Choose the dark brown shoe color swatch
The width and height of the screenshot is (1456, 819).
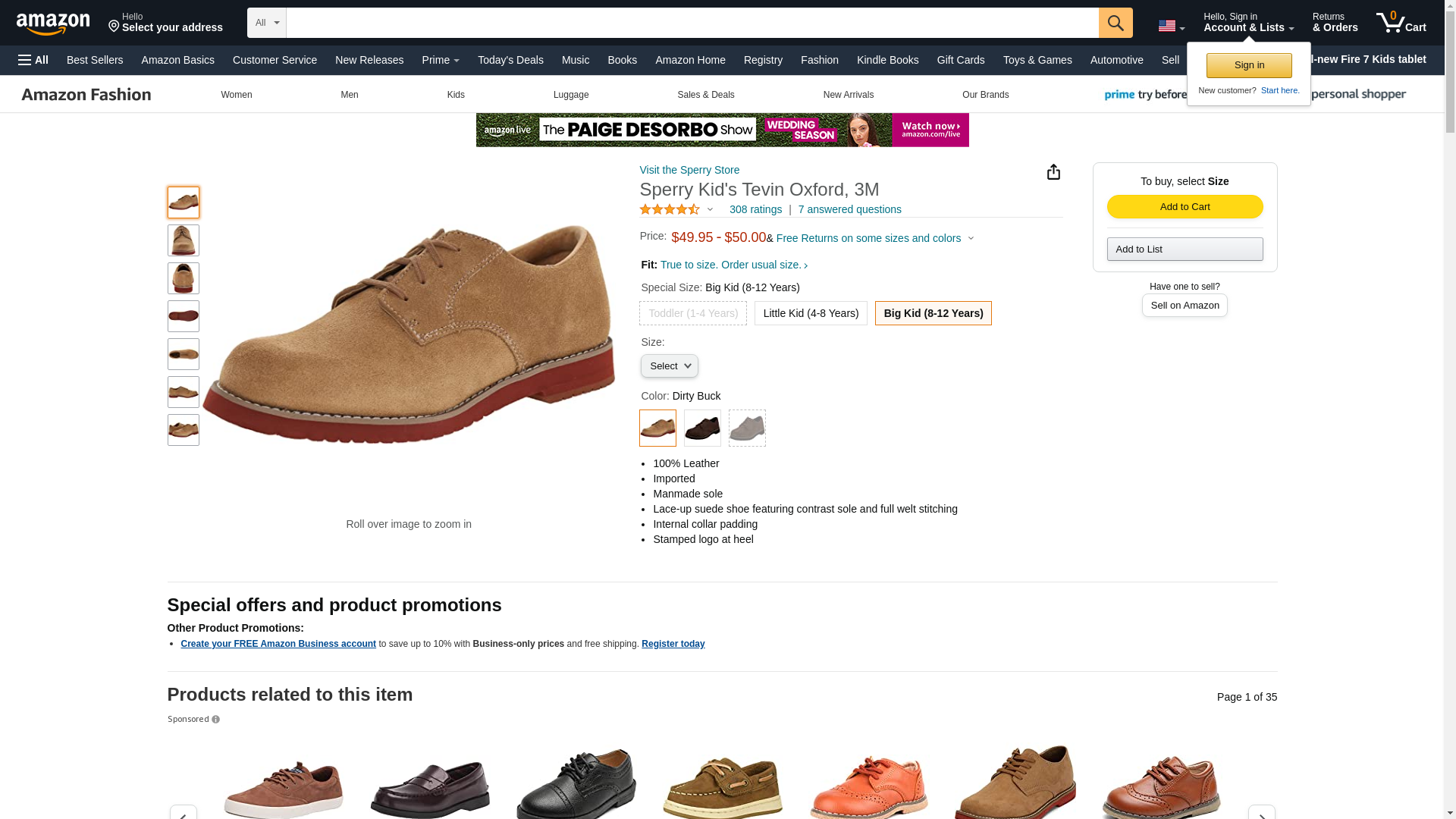click(x=702, y=428)
